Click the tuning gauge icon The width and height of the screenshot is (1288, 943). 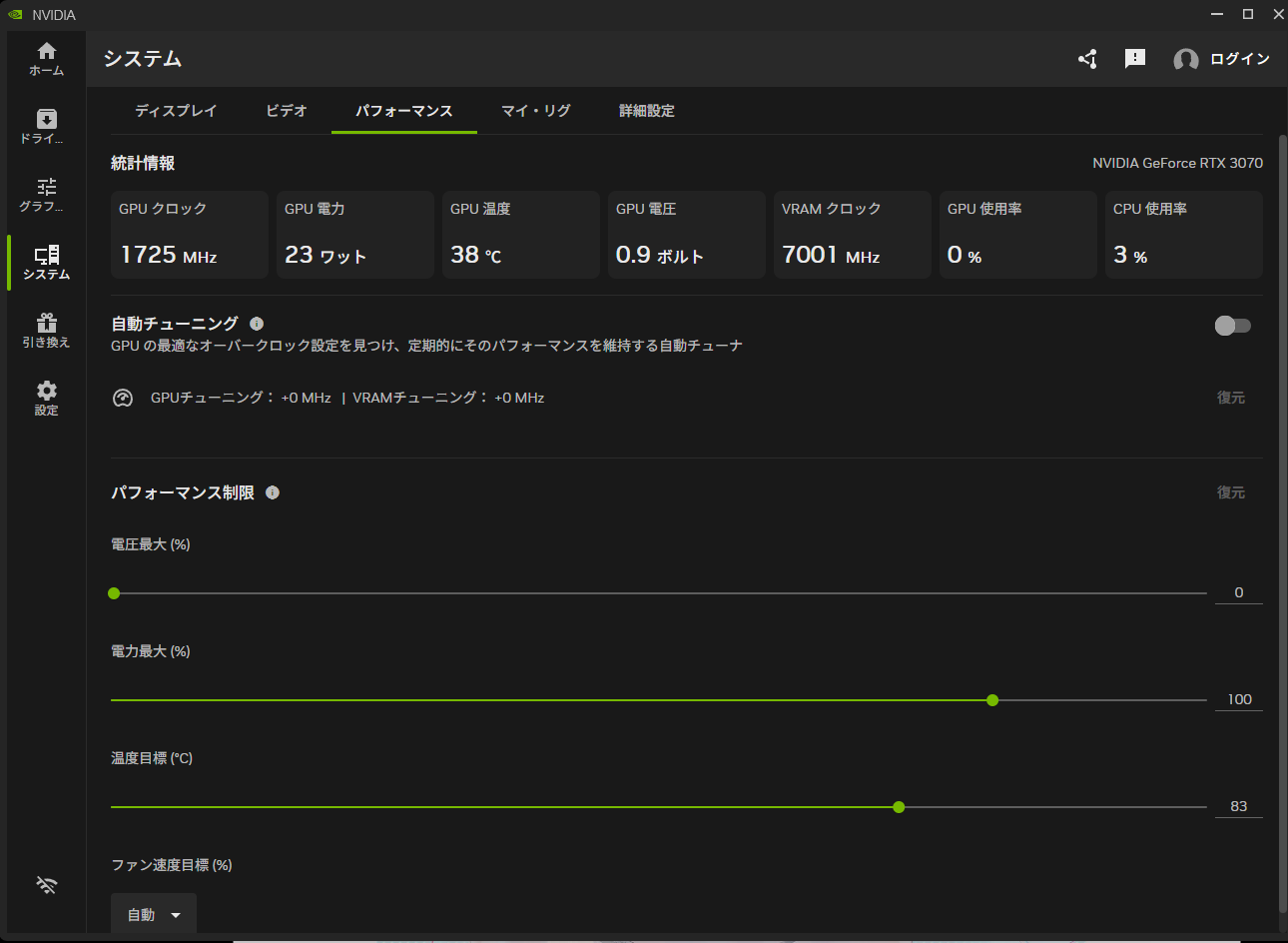click(x=123, y=398)
